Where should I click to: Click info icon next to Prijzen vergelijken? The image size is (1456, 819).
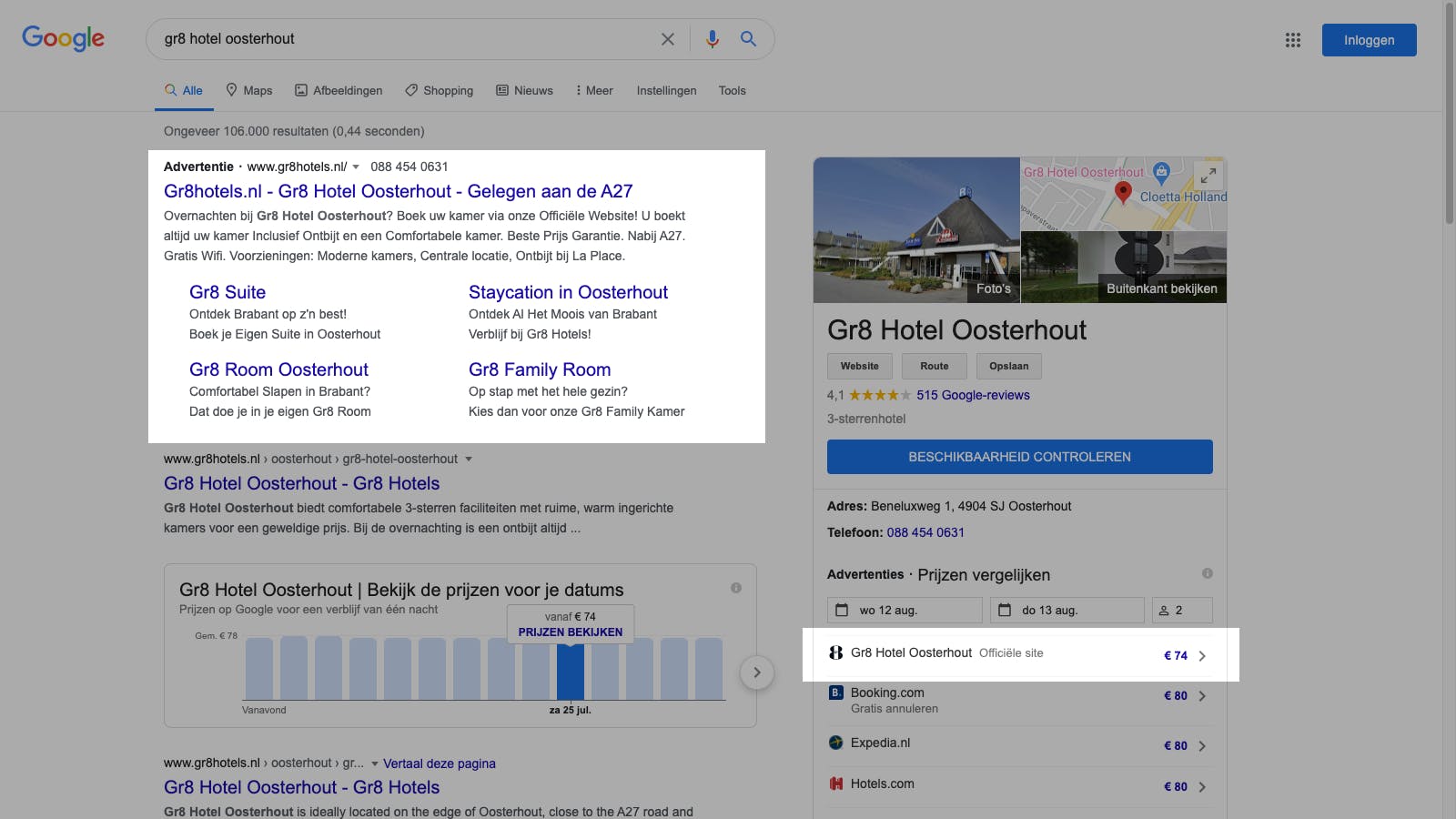click(1208, 573)
